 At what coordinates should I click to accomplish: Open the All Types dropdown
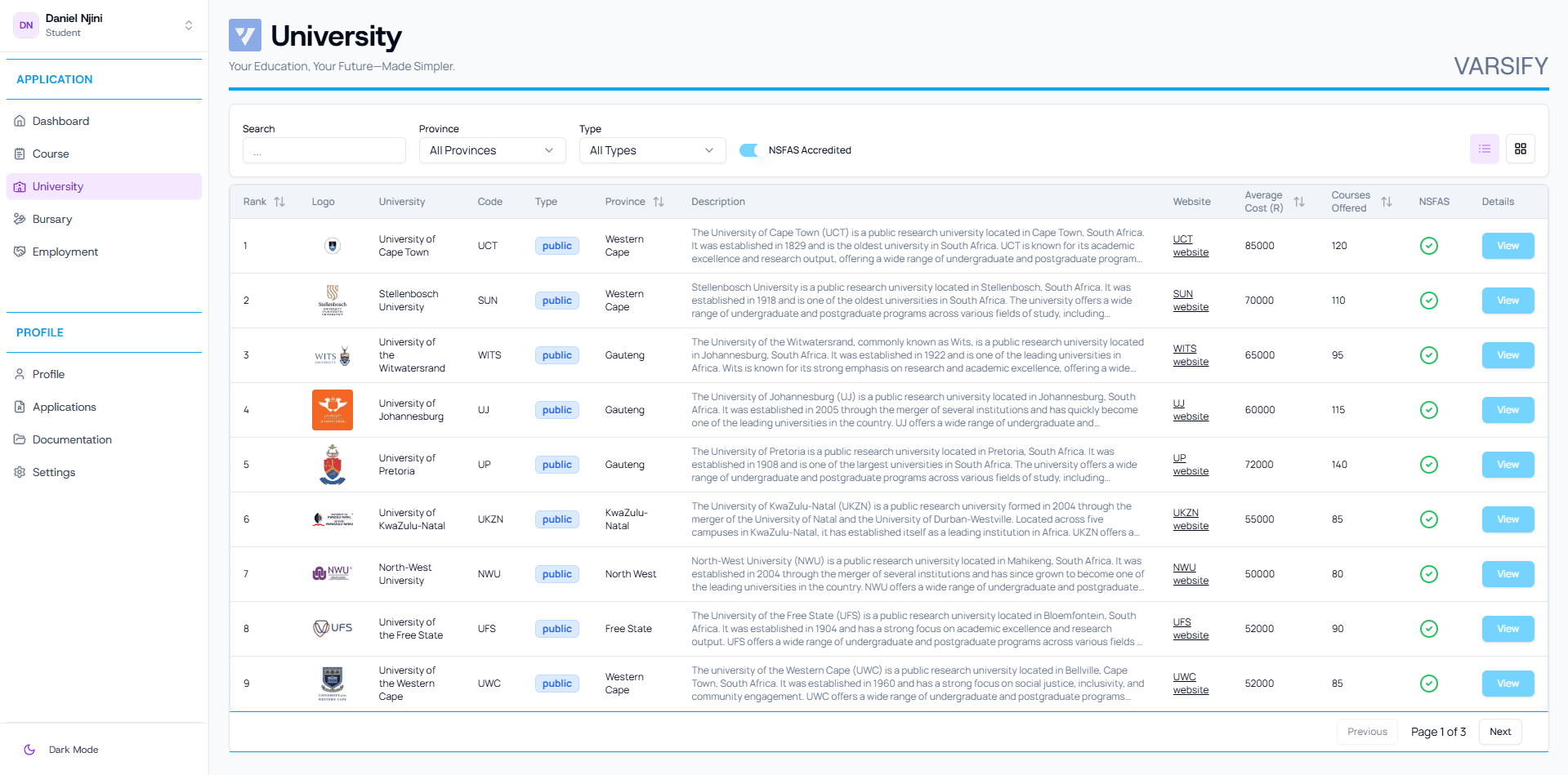coord(652,150)
